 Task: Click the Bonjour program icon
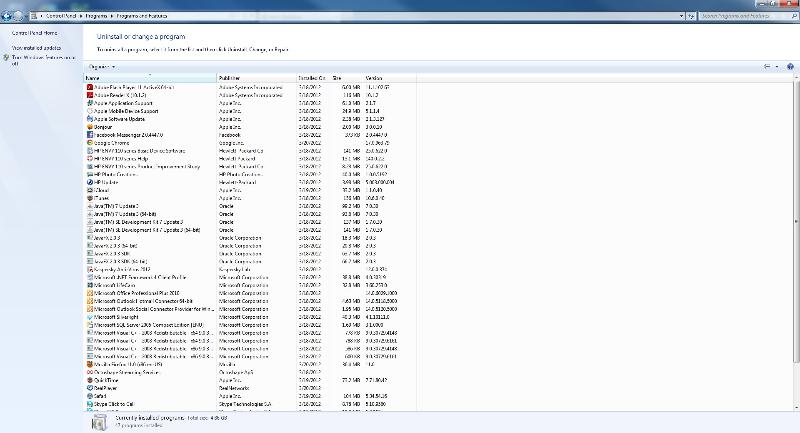point(90,126)
